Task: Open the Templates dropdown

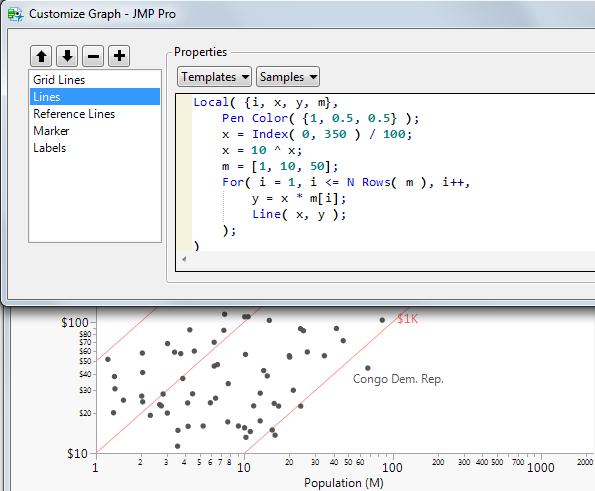Action: pyautogui.click(x=214, y=77)
